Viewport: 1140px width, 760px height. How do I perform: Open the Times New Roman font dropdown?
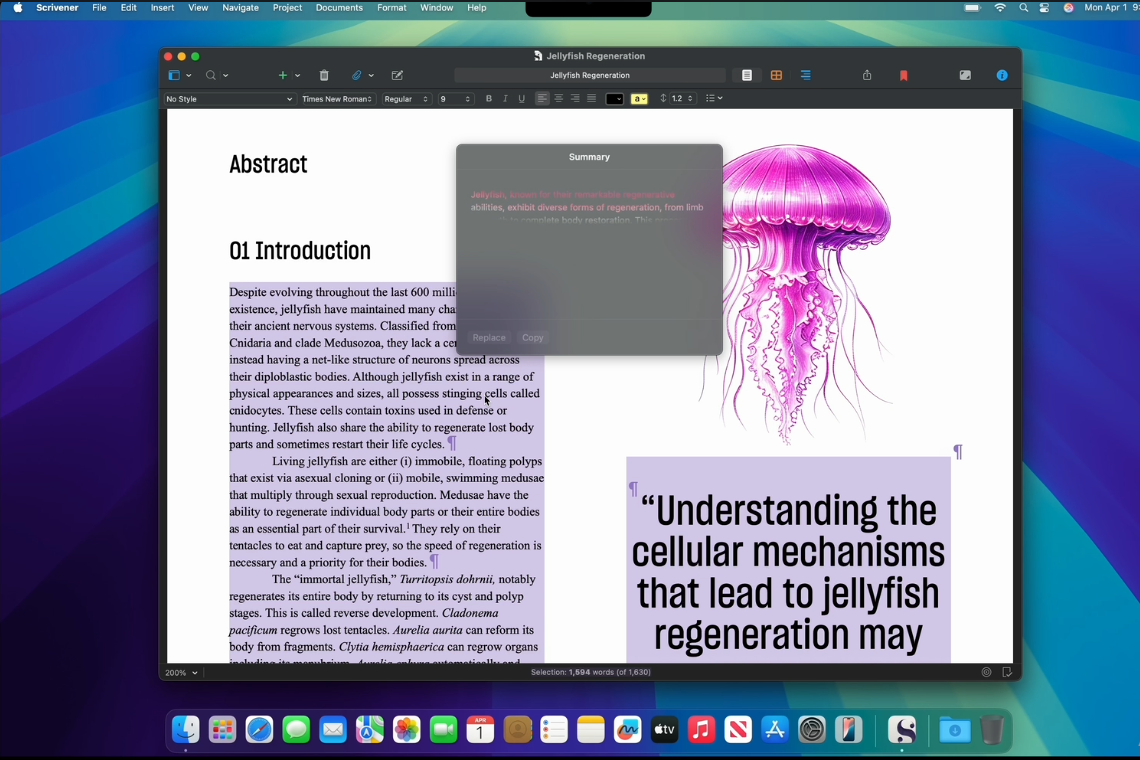[337, 99]
